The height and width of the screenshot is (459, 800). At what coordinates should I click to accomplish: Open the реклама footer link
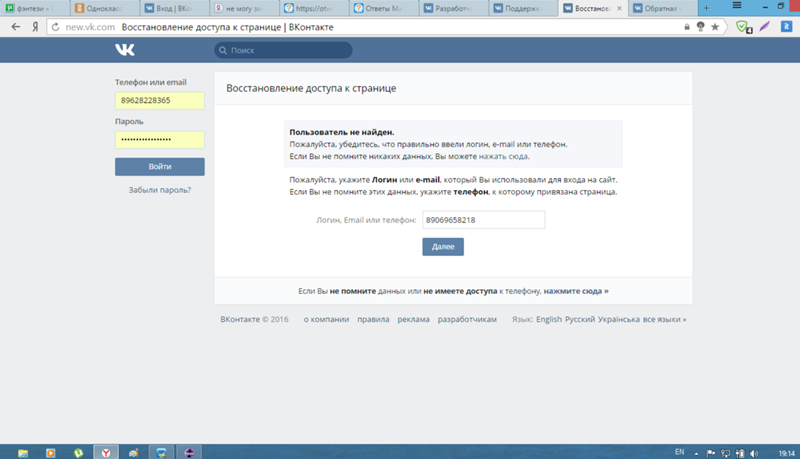413,319
